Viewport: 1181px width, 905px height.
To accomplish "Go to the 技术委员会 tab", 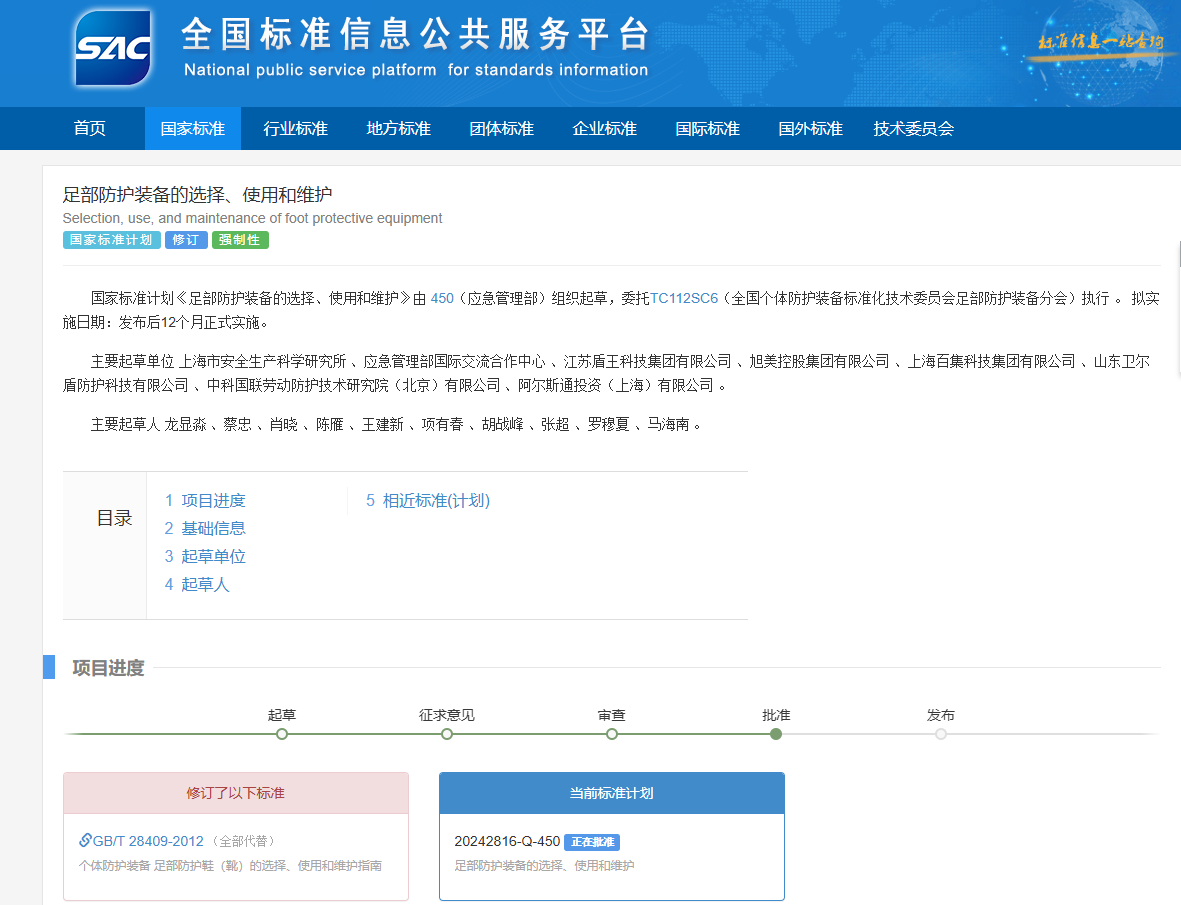I will pos(914,129).
